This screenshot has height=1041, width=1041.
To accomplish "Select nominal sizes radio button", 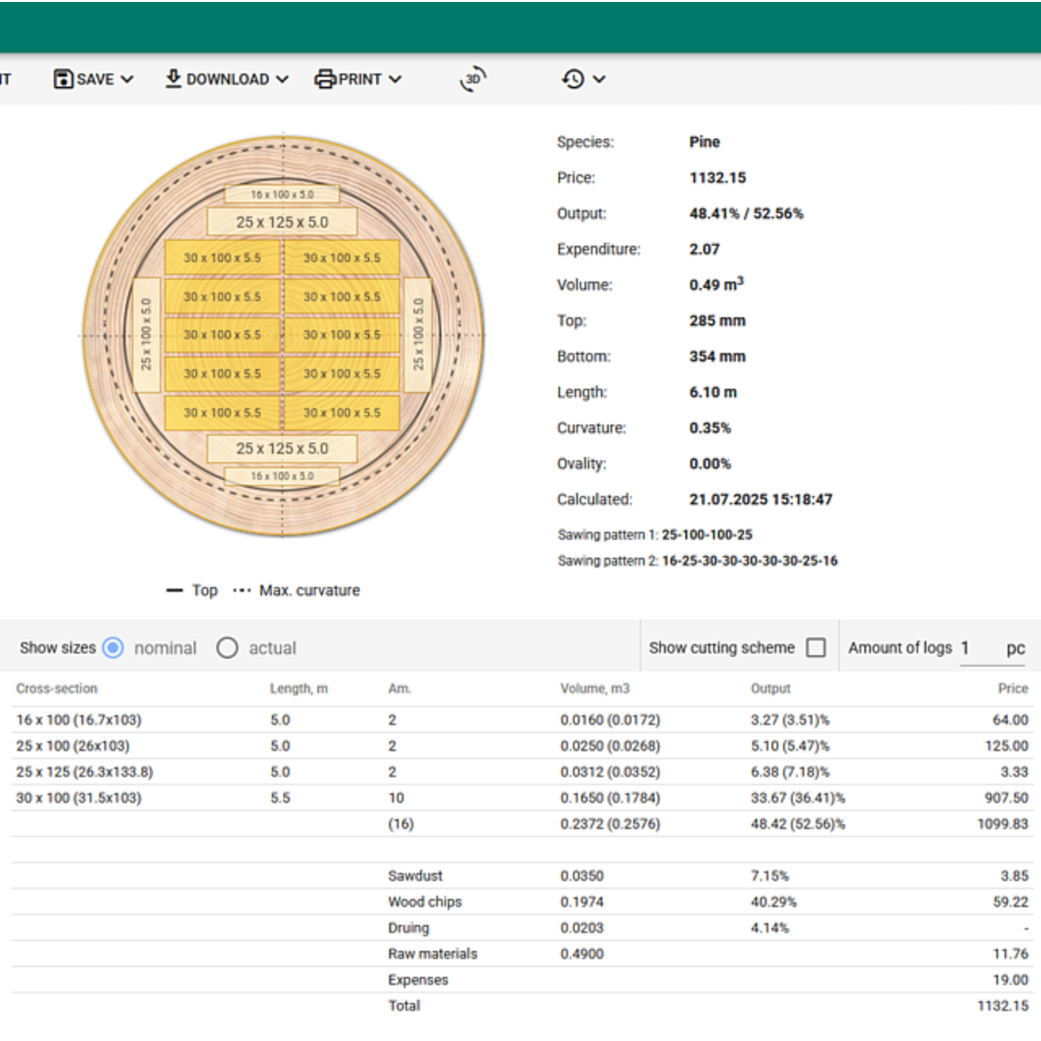I will [113, 648].
